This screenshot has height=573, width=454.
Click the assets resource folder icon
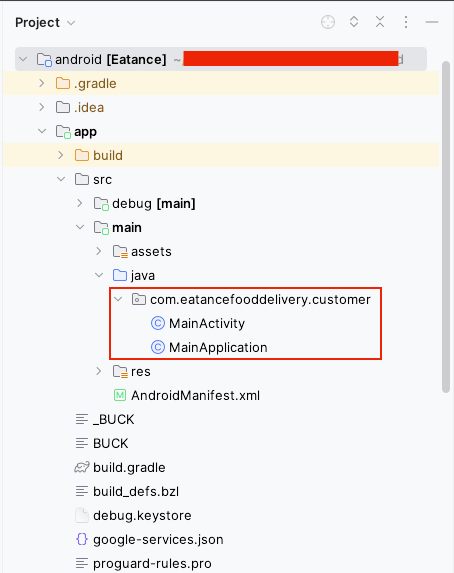(x=120, y=252)
